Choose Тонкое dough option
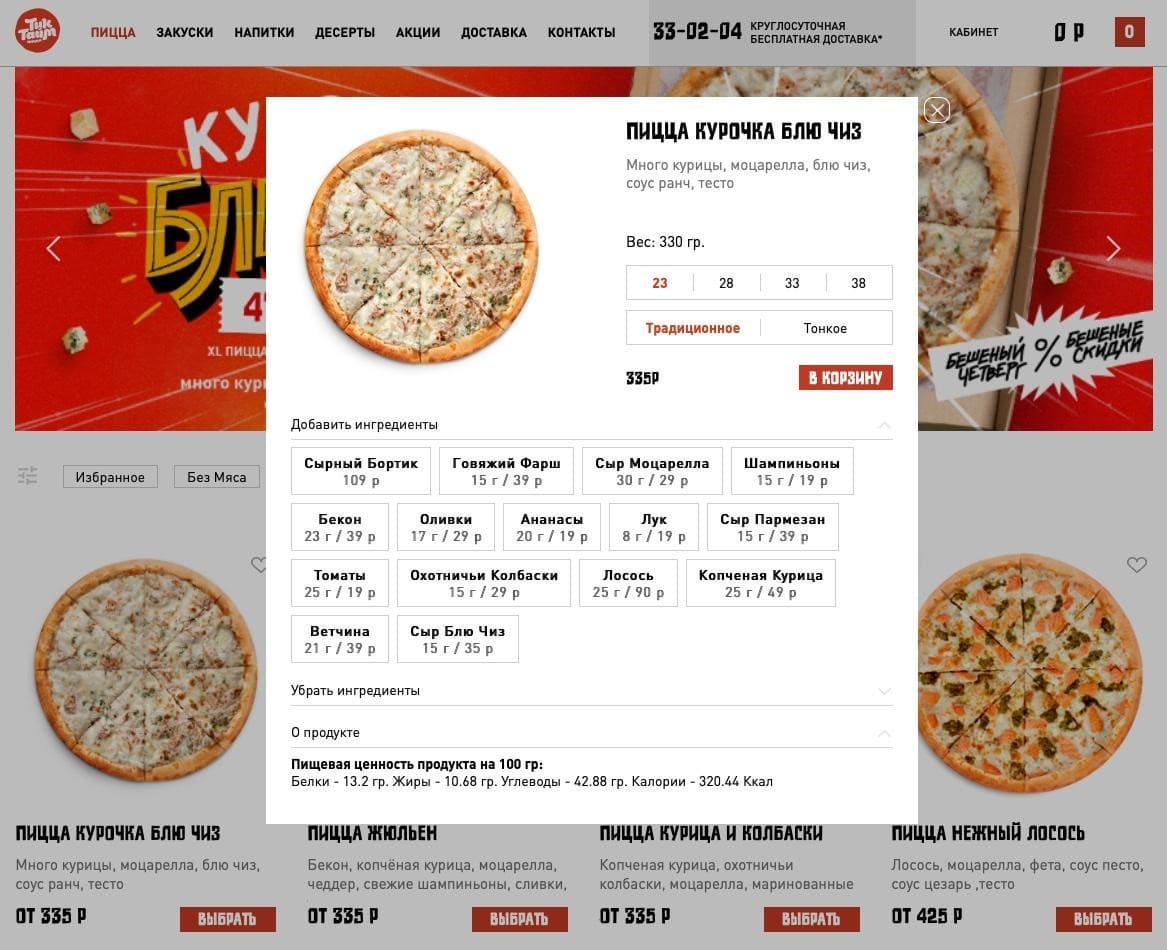 (825, 328)
